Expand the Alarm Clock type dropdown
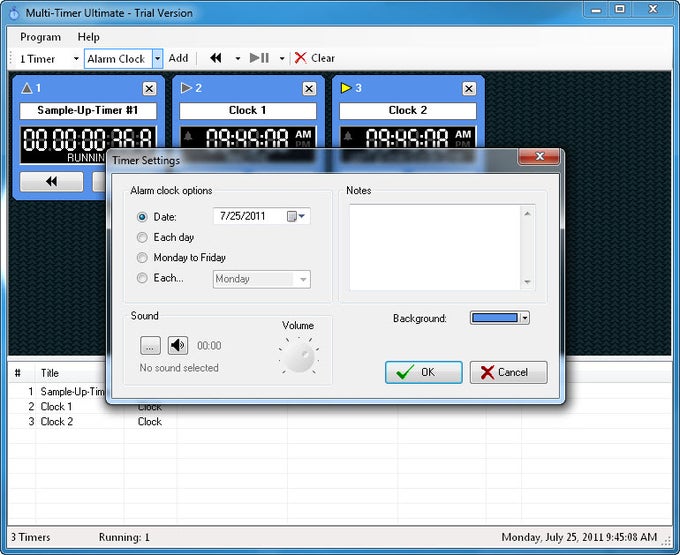This screenshot has height=555, width=680. point(157,59)
